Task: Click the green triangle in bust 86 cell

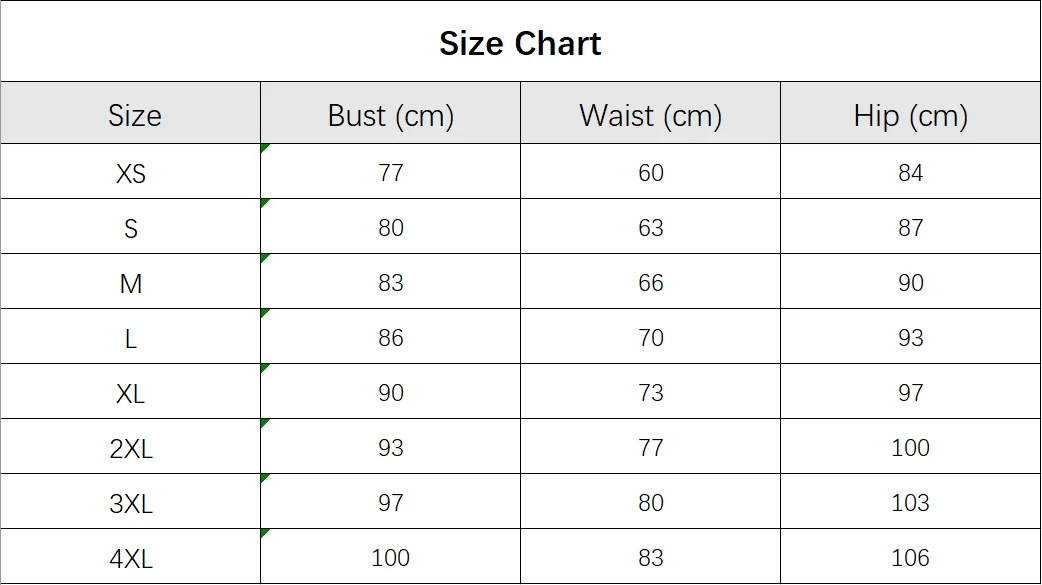Action: [x=264, y=313]
